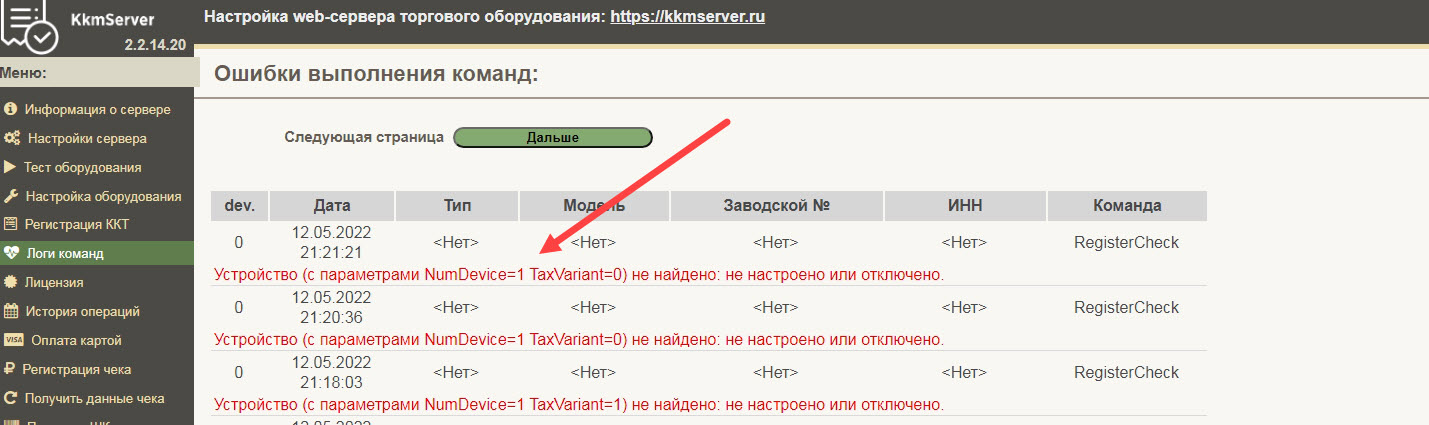Click the TaxVariant=1 red error message

coord(579,405)
